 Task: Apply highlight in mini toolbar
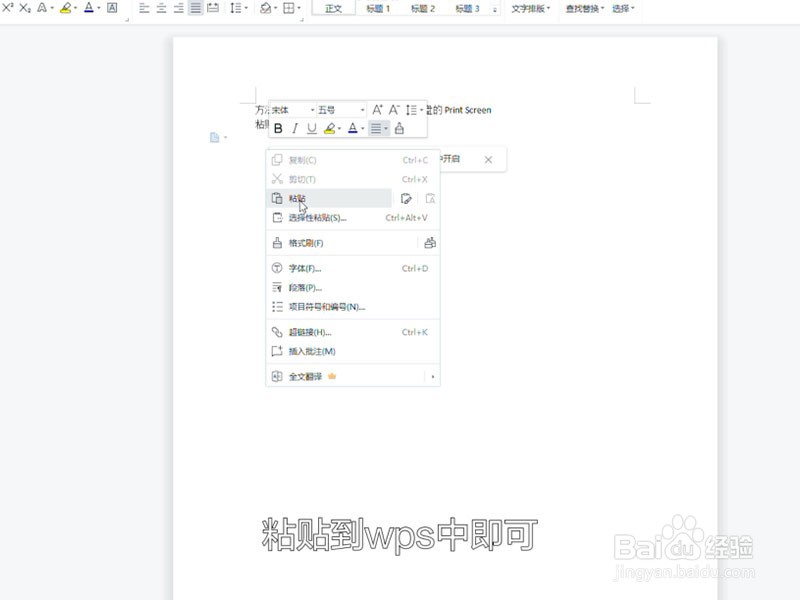point(330,128)
